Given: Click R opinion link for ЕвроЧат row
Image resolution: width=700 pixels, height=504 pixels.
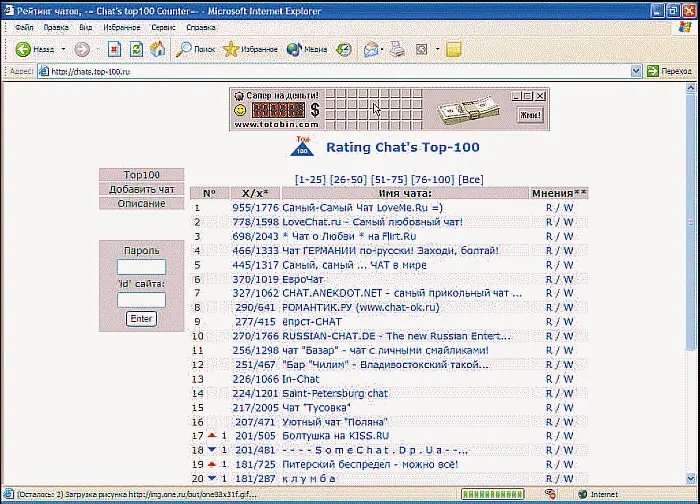Looking at the screenshot, I should click(x=549, y=279).
